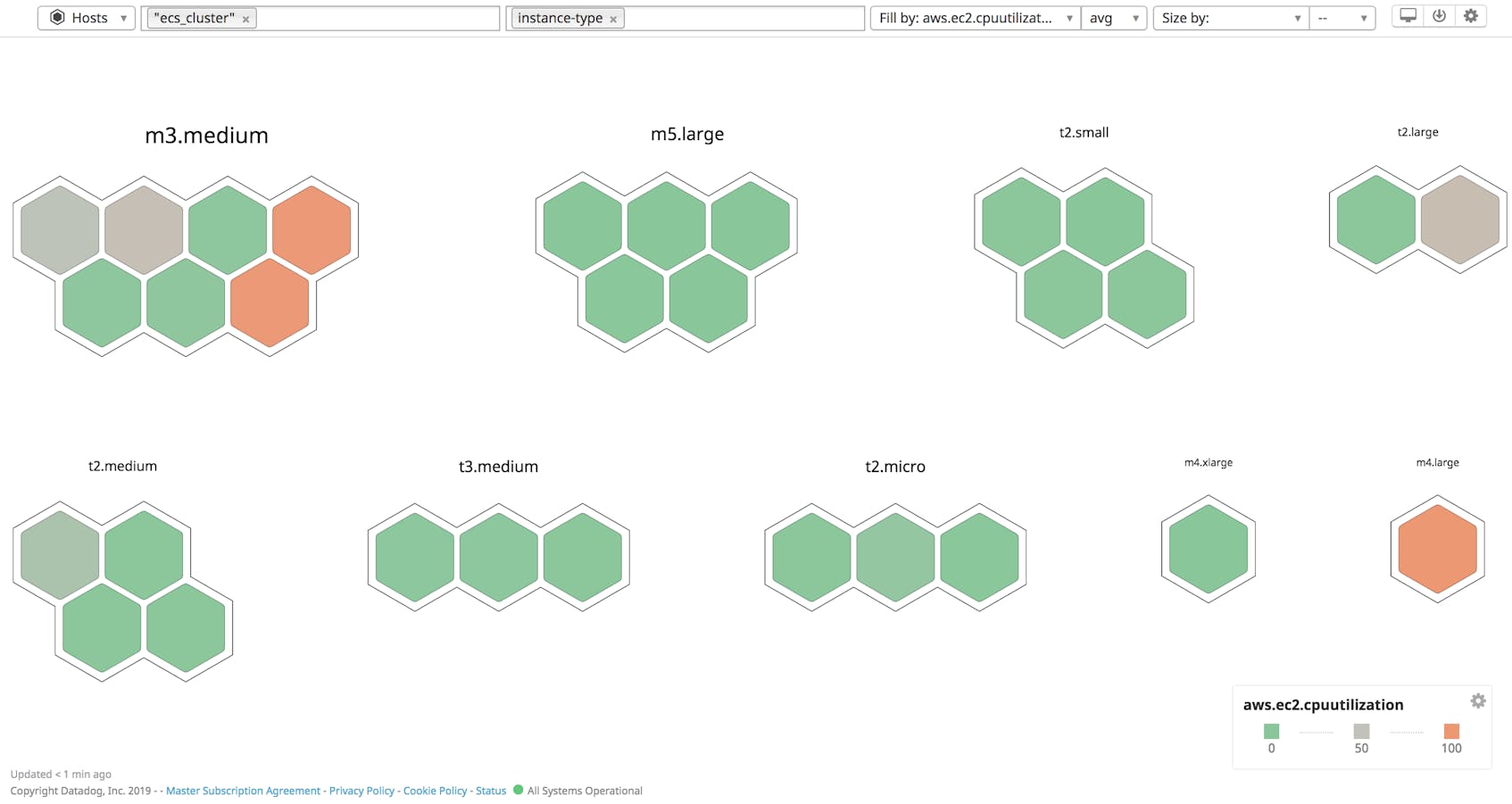Click the fullscreen monitor icon in toolbar
1512x804 pixels.
tap(1408, 16)
